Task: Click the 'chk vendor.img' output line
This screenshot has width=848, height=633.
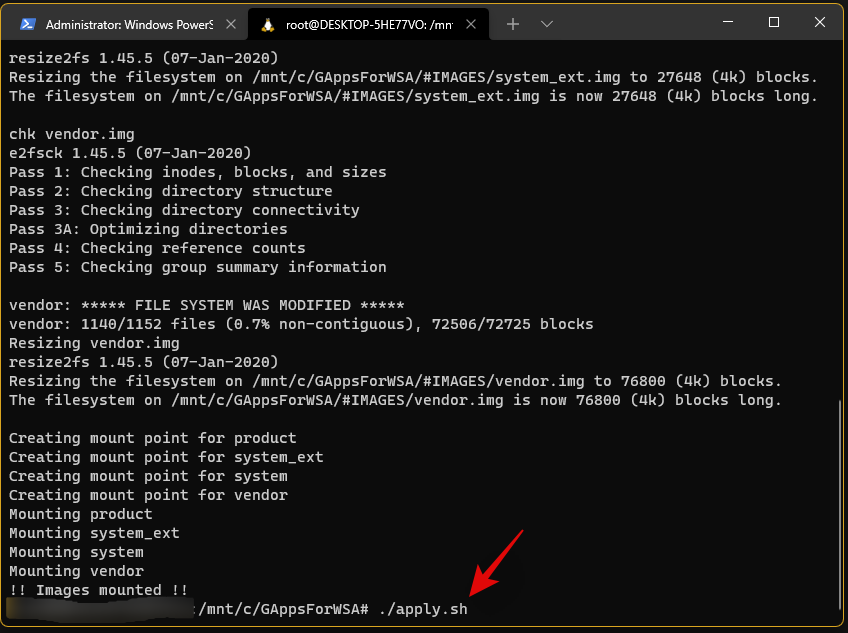Action: (x=71, y=134)
